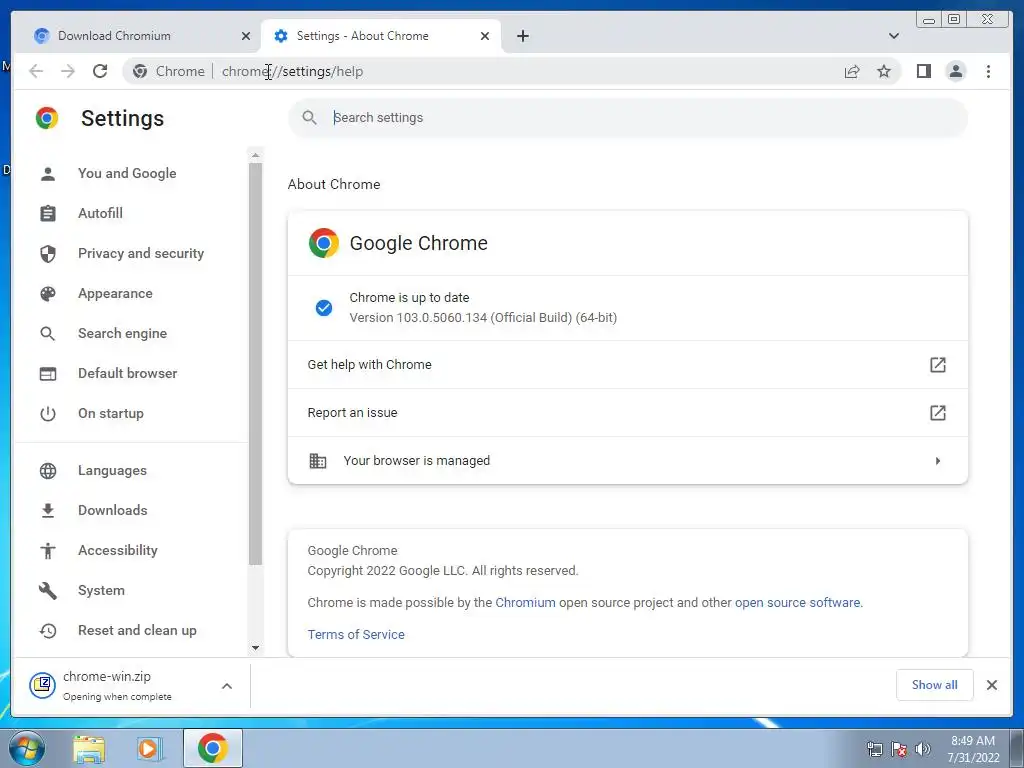Open the Chrome three-dot menu
The width and height of the screenshot is (1024, 768).
pyautogui.click(x=988, y=71)
